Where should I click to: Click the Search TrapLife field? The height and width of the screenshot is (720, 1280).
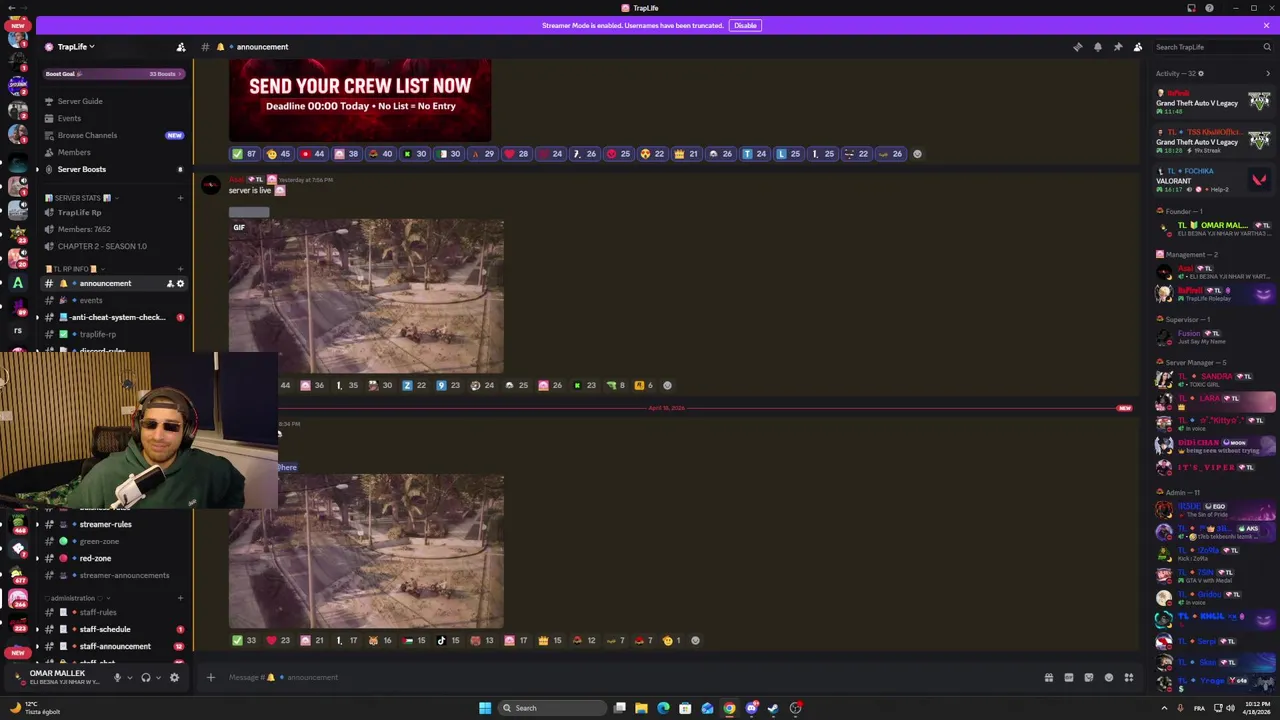[x=1213, y=47]
